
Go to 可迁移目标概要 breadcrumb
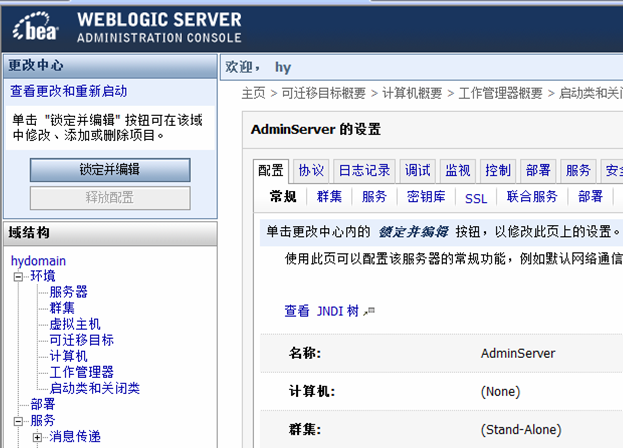coord(324,93)
